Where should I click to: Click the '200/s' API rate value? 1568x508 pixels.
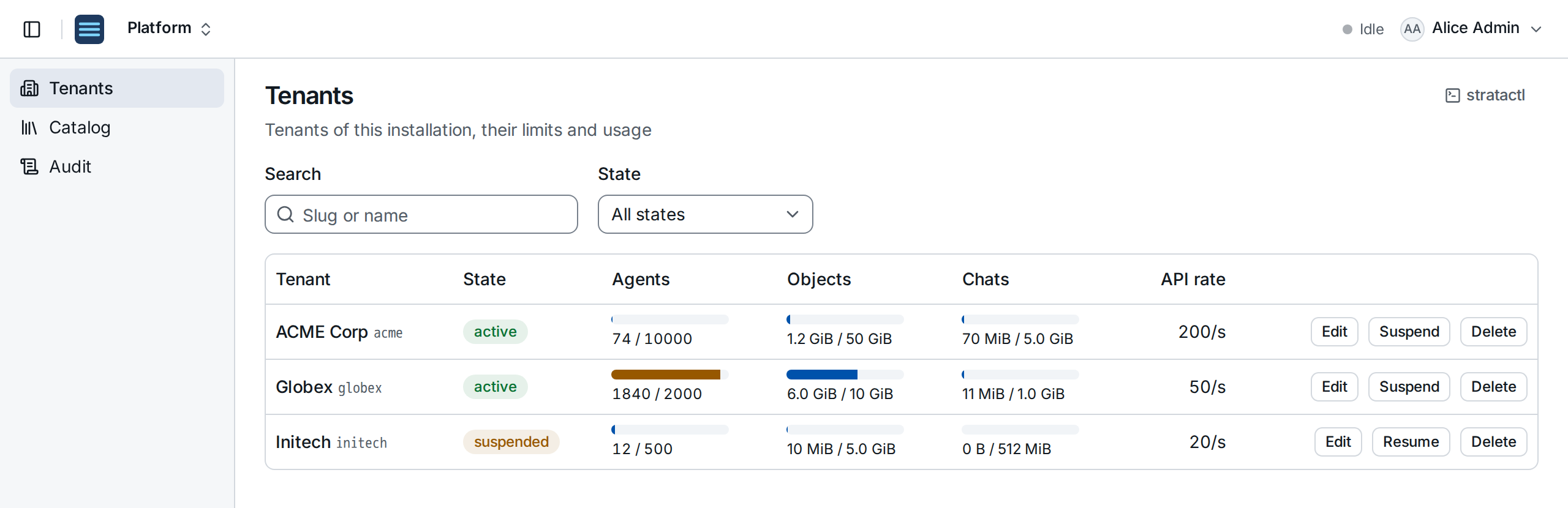tap(1202, 332)
